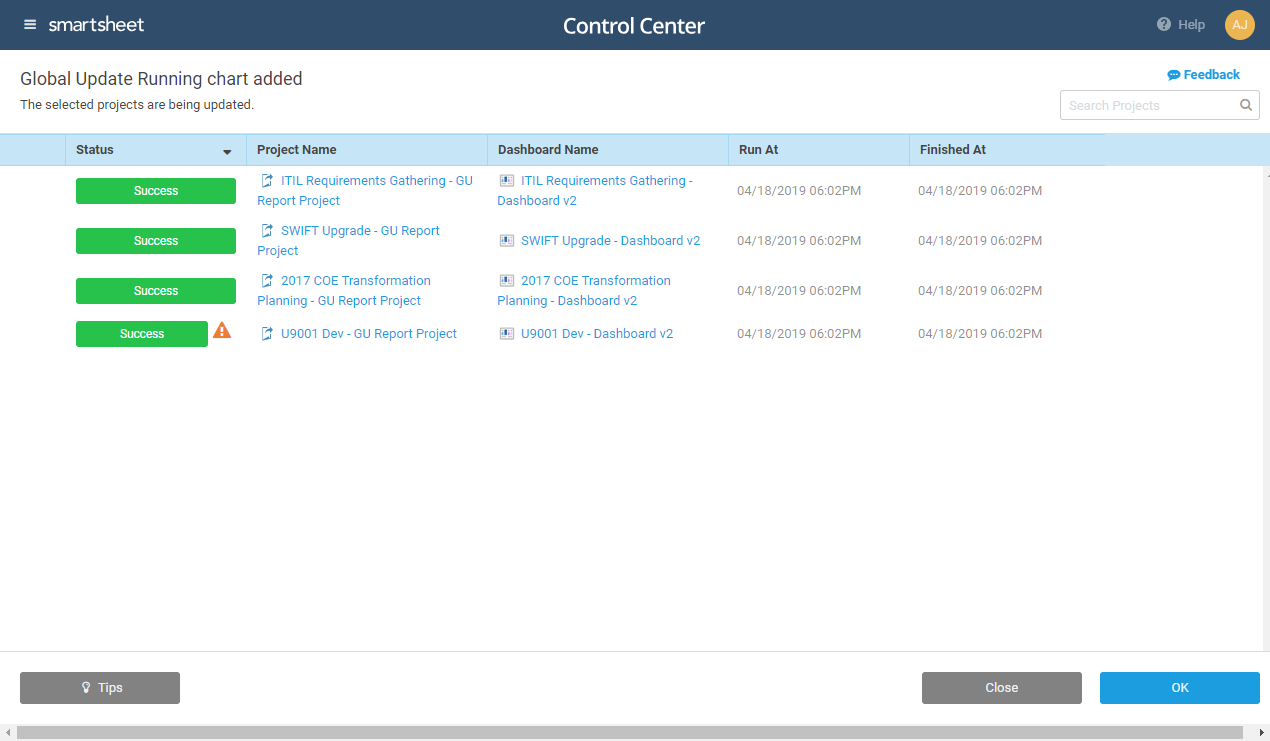Click the horizontal scrollbar thumb at bottom
This screenshot has width=1270, height=741.
(630, 733)
